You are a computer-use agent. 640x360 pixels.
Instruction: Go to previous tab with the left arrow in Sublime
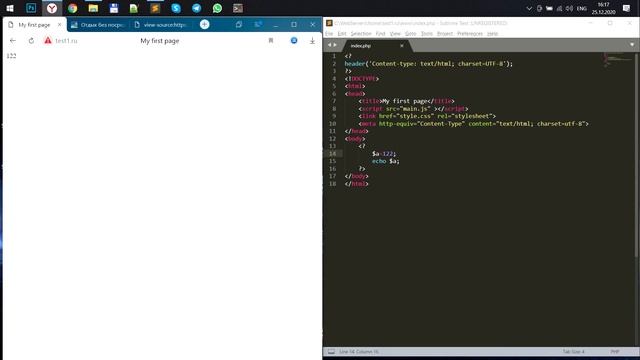[x=329, y=45]
